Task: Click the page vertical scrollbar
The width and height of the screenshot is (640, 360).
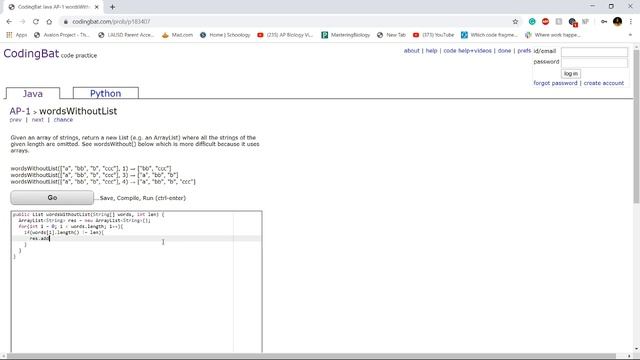Action: (x=636, y=127)
